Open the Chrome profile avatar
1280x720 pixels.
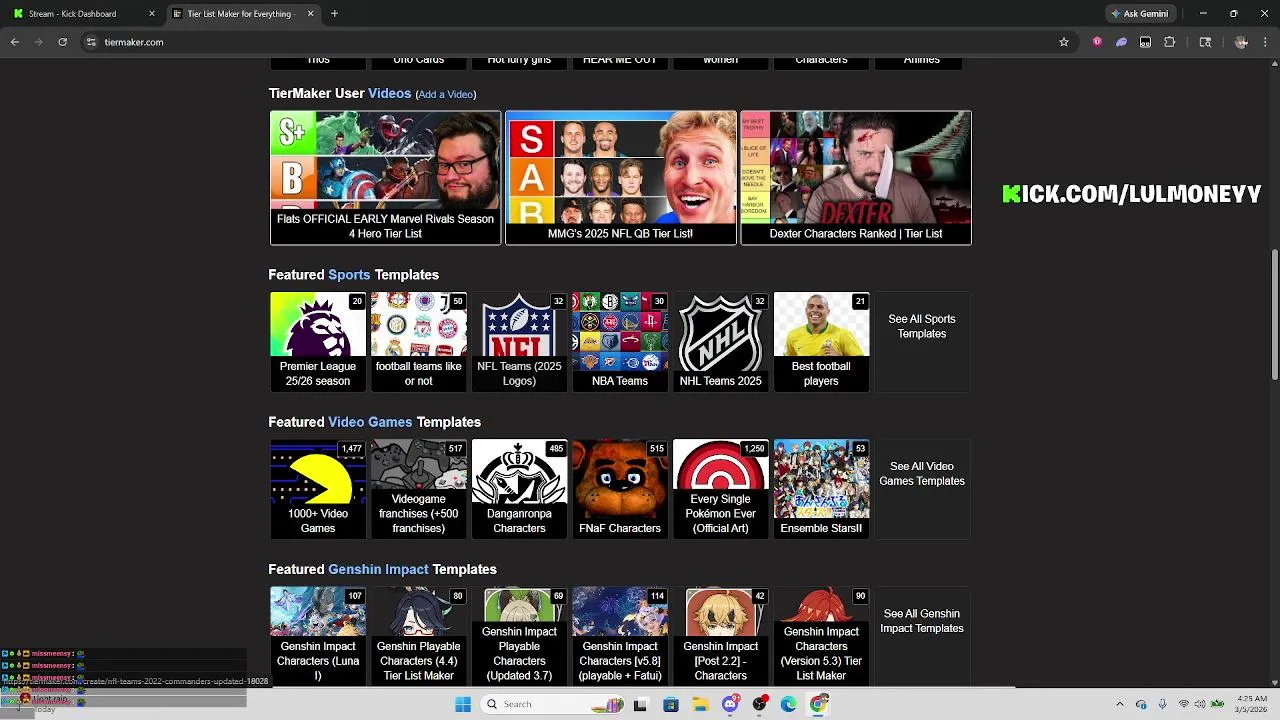tap(1241, 42)
